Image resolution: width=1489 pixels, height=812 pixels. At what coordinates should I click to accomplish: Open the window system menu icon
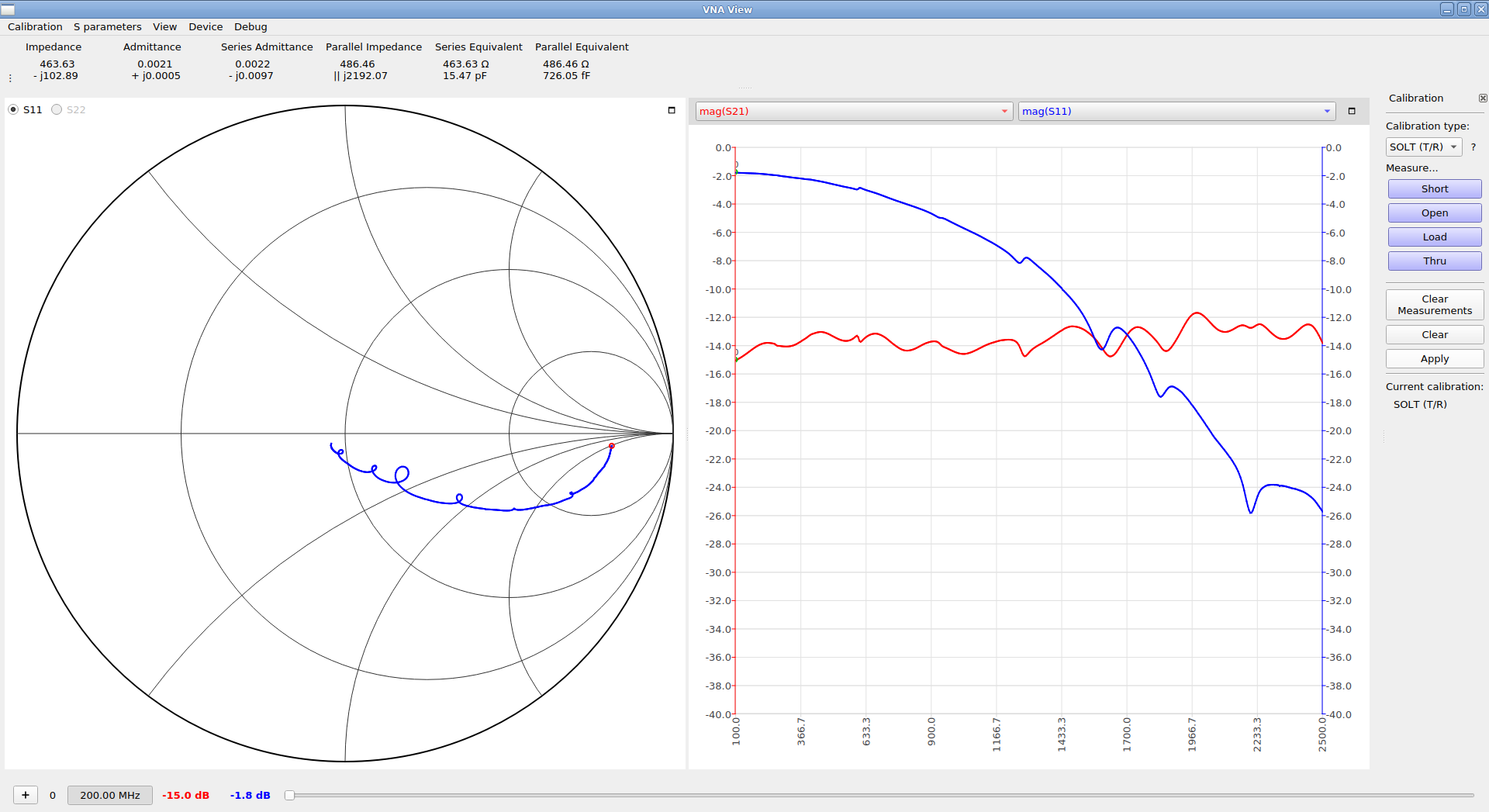pos(8,9)
